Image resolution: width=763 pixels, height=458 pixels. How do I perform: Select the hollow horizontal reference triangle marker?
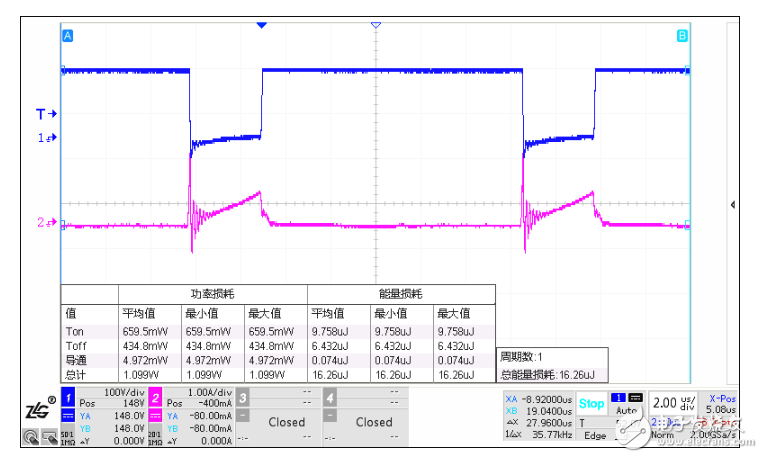click(x=376, y=25)
